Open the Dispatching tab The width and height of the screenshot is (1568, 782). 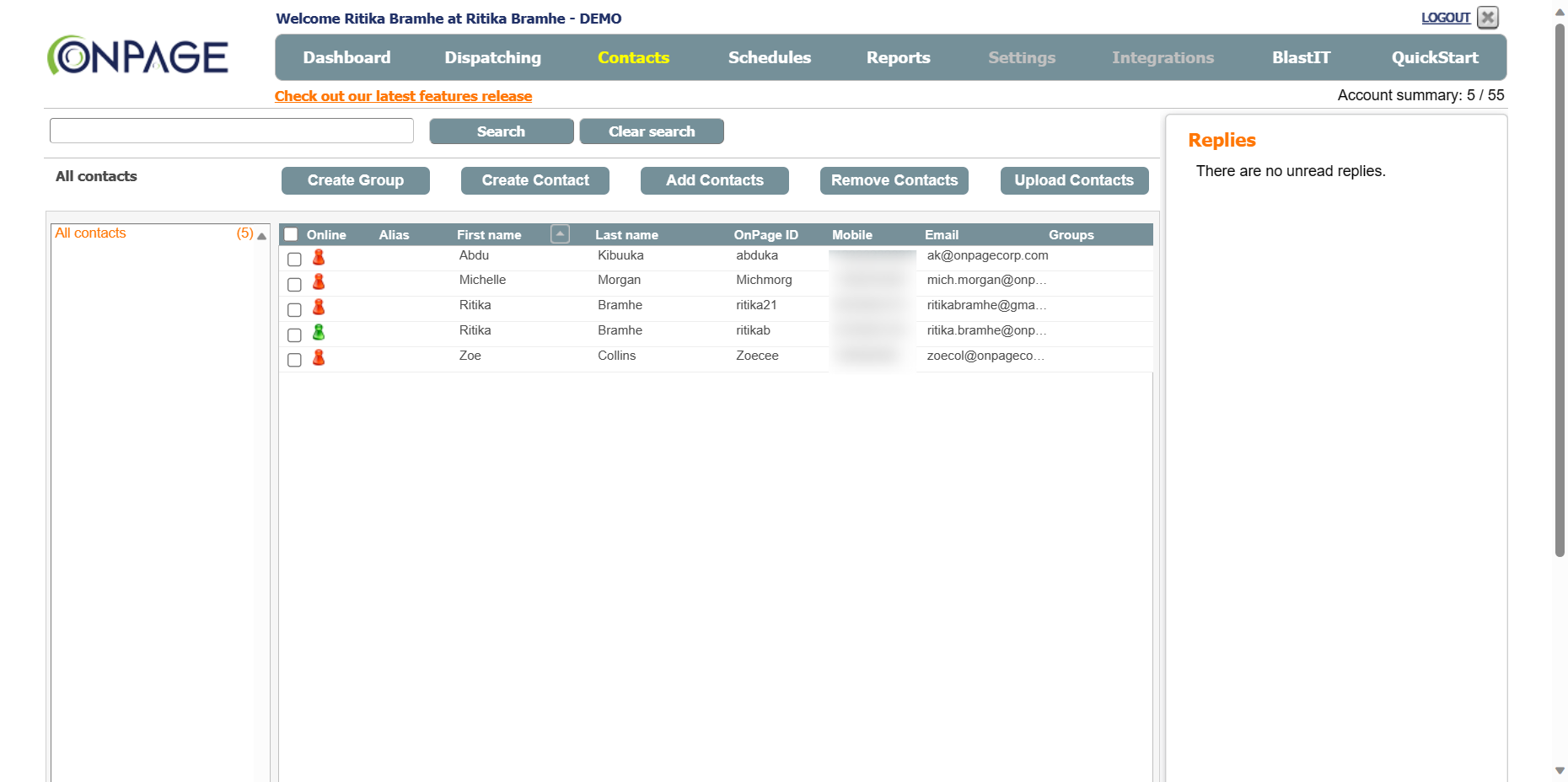[x=492, y=58]
